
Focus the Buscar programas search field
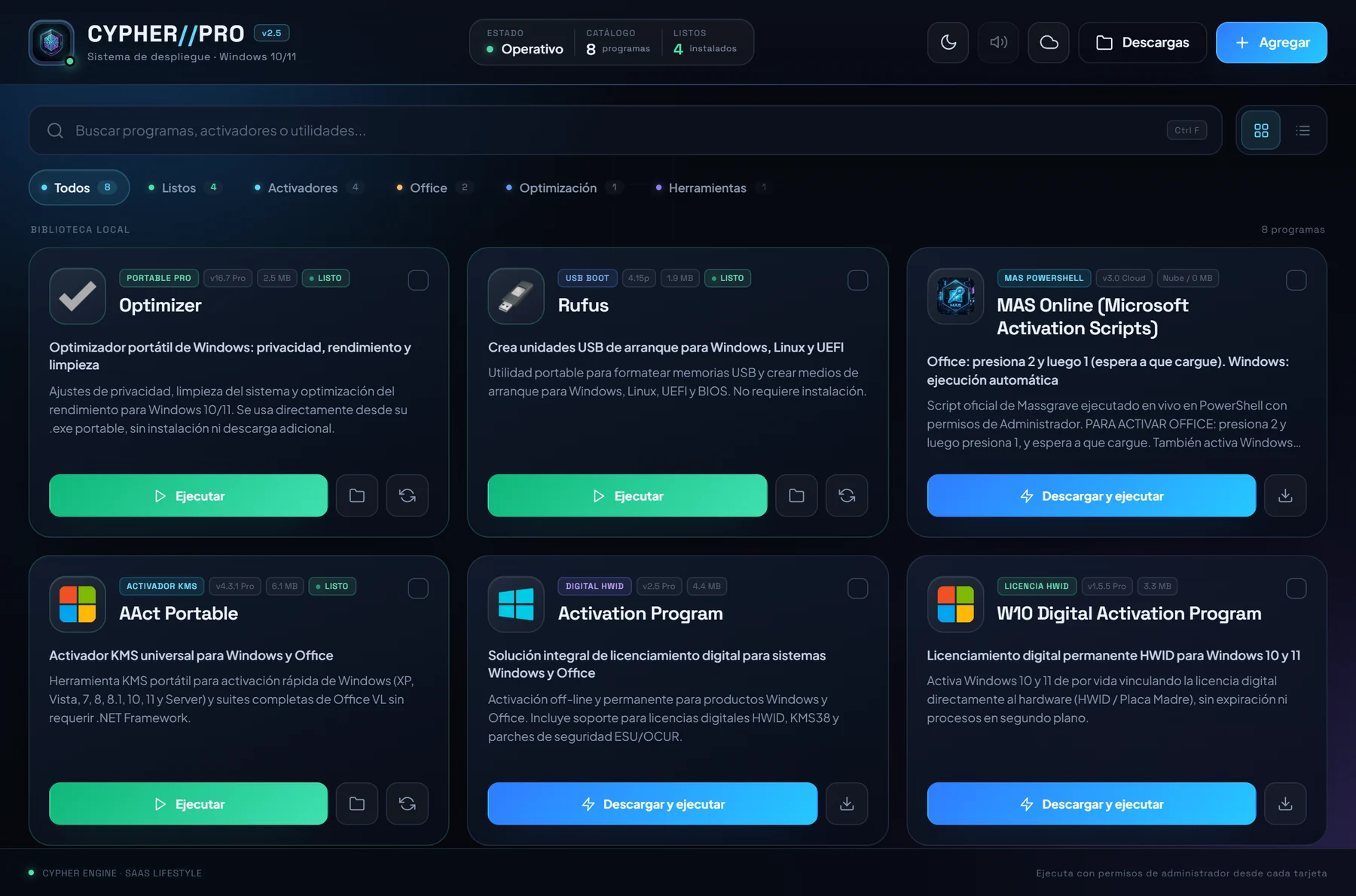(625, 130)
